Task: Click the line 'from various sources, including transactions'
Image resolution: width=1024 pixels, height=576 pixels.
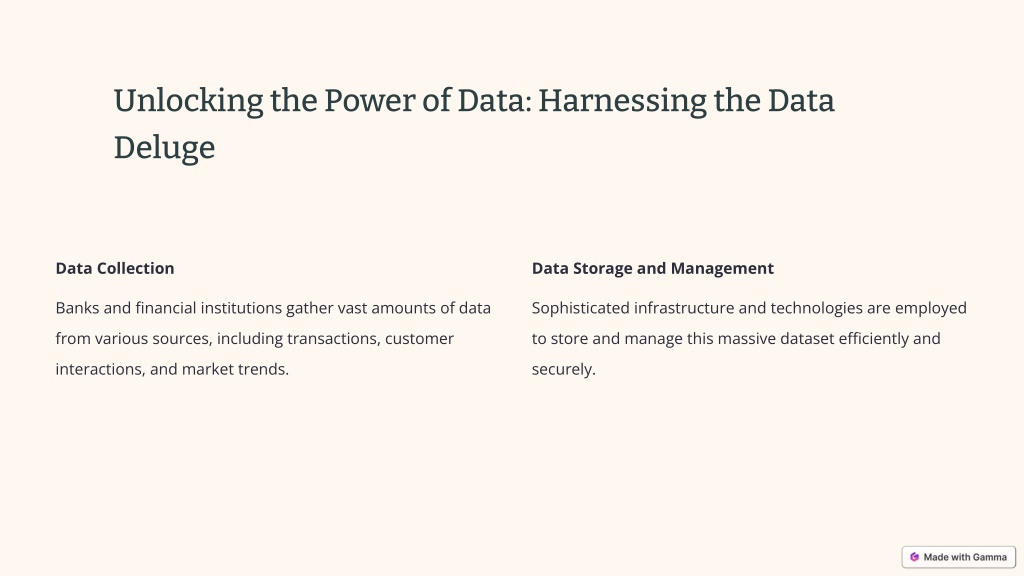Action: point(255,339)
